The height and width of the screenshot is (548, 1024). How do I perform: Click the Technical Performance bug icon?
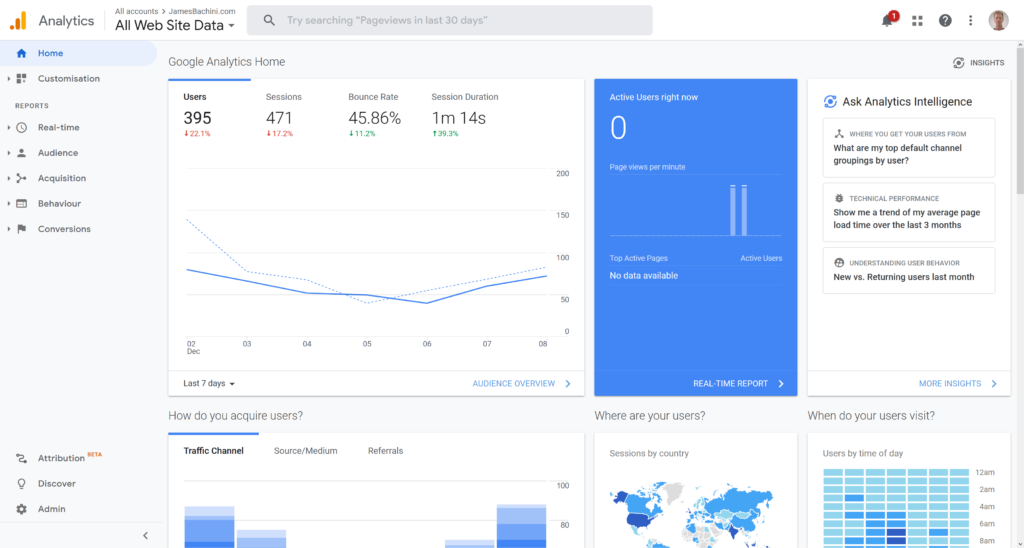pyautogui.click(x=839, y=198)
